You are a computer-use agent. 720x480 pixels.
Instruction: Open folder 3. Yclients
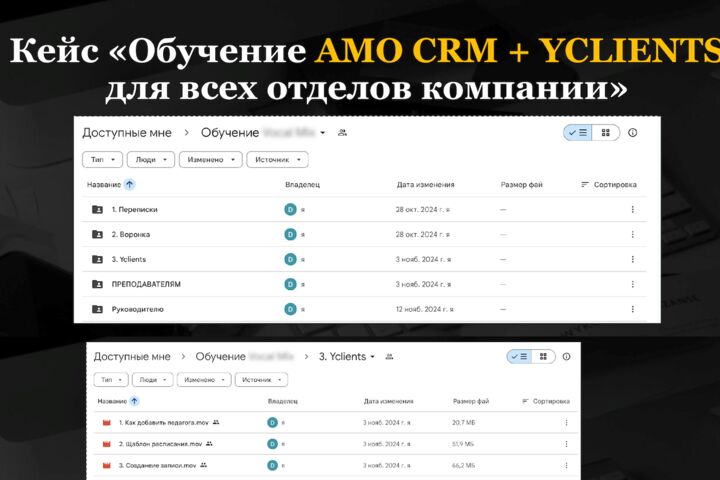pos(129,259)
